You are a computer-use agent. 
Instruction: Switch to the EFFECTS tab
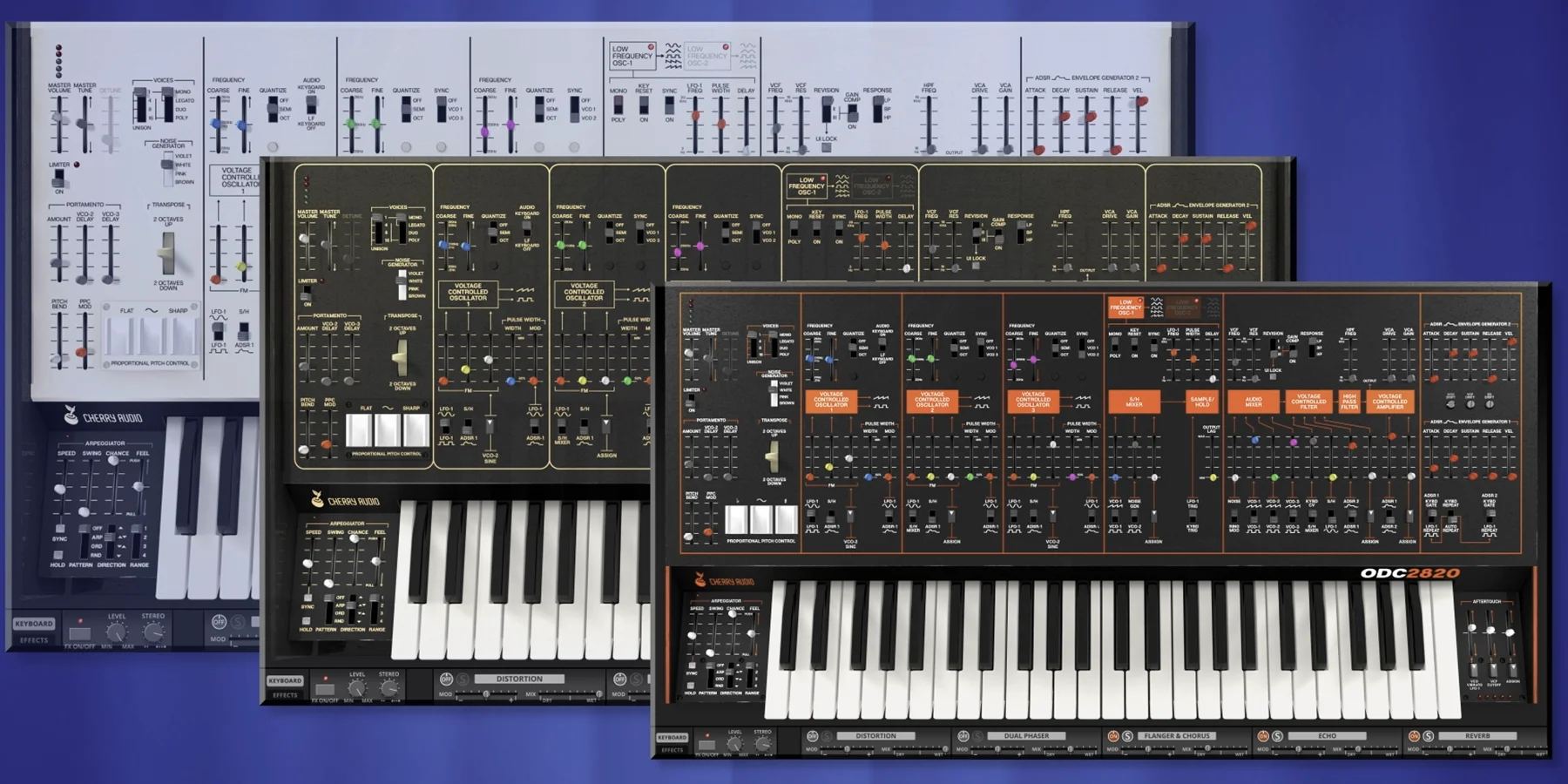click(x=672, y=750)
